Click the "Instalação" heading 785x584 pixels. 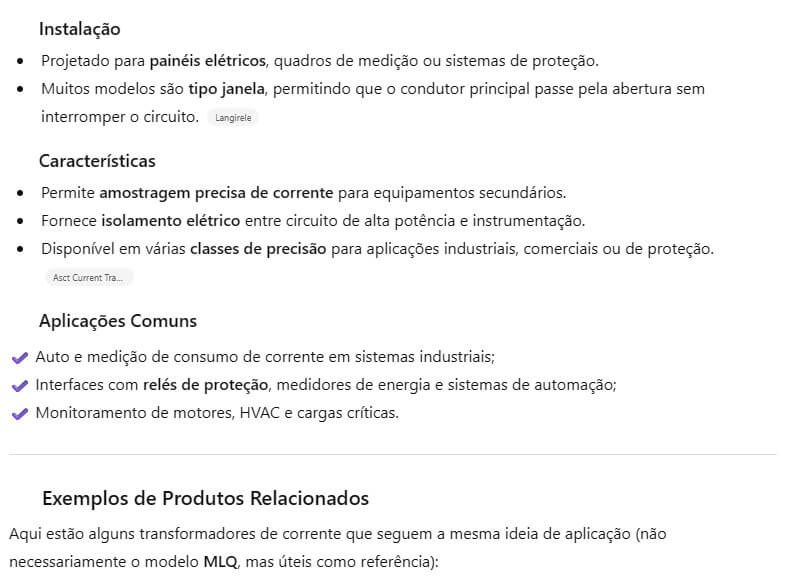point(80,29)
